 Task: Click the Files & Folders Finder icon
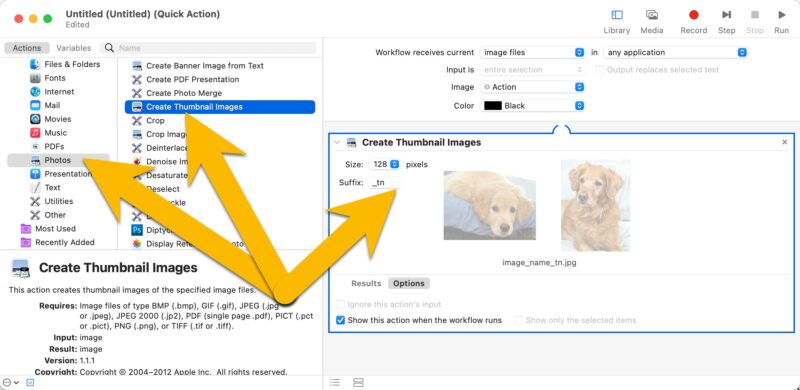pyautogui.click(x=35, y=64)
